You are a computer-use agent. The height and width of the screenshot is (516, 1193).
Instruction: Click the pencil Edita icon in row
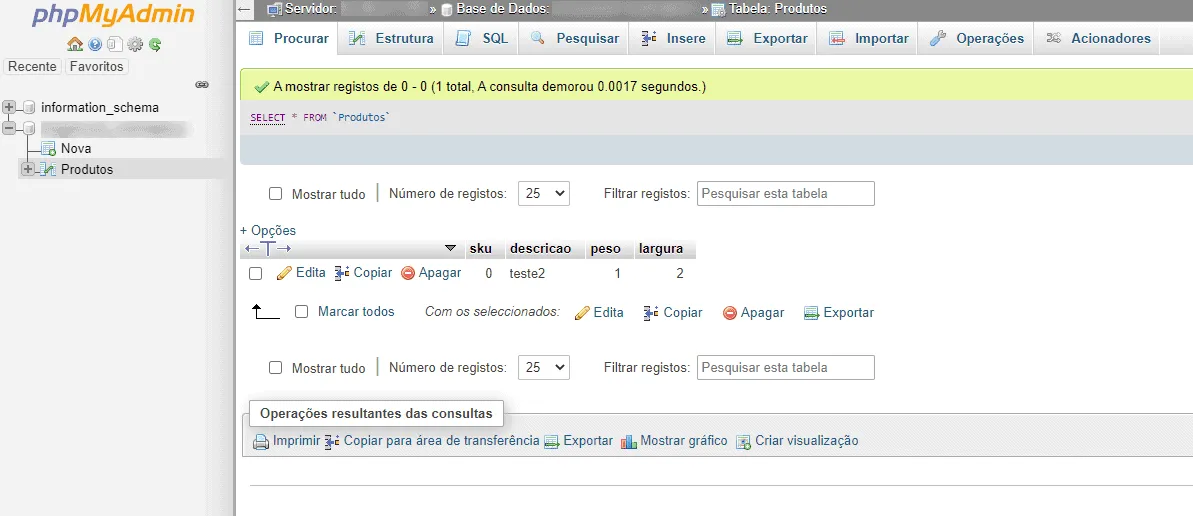[284, 272]
